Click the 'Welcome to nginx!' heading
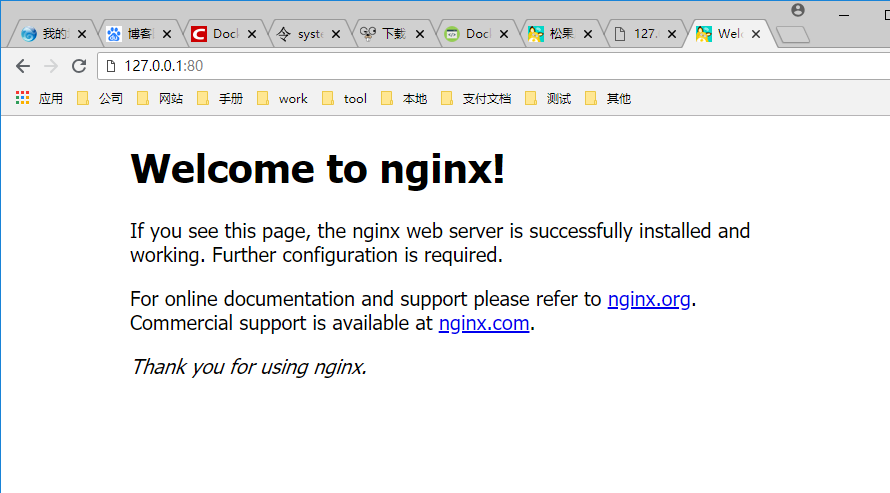The height and width of the screenshot is (493, 890). pyautogui.click(x=317, y=170)
